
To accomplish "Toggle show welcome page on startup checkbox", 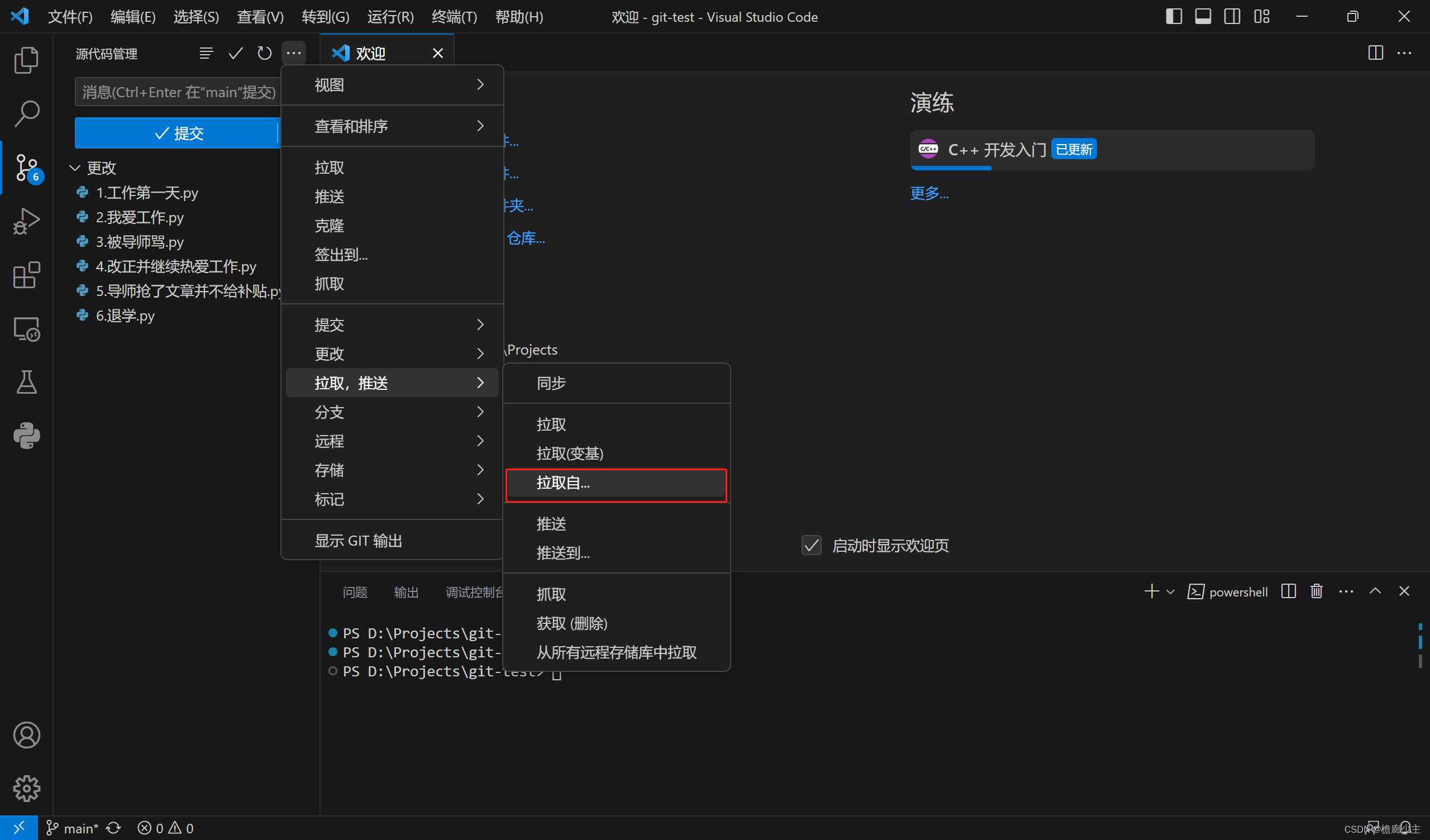I will pyautogui.click(x=812, y=546).
